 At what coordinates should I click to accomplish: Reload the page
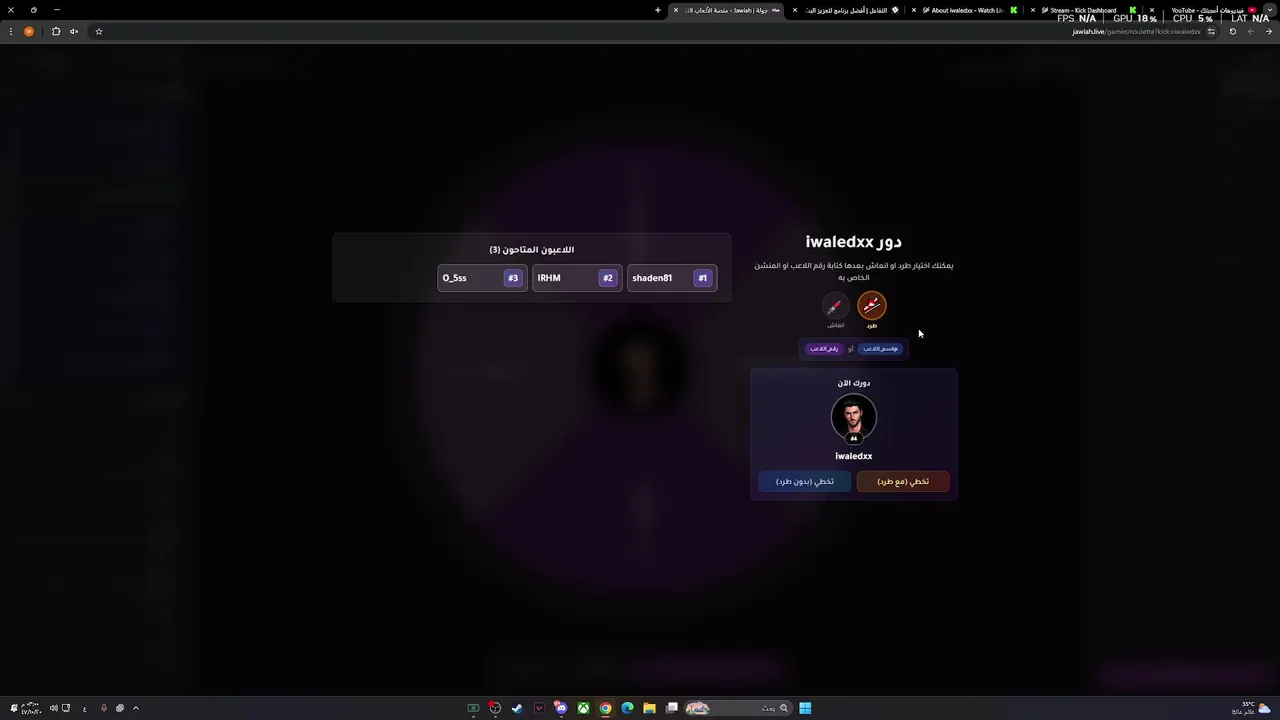click(1232, 31)
